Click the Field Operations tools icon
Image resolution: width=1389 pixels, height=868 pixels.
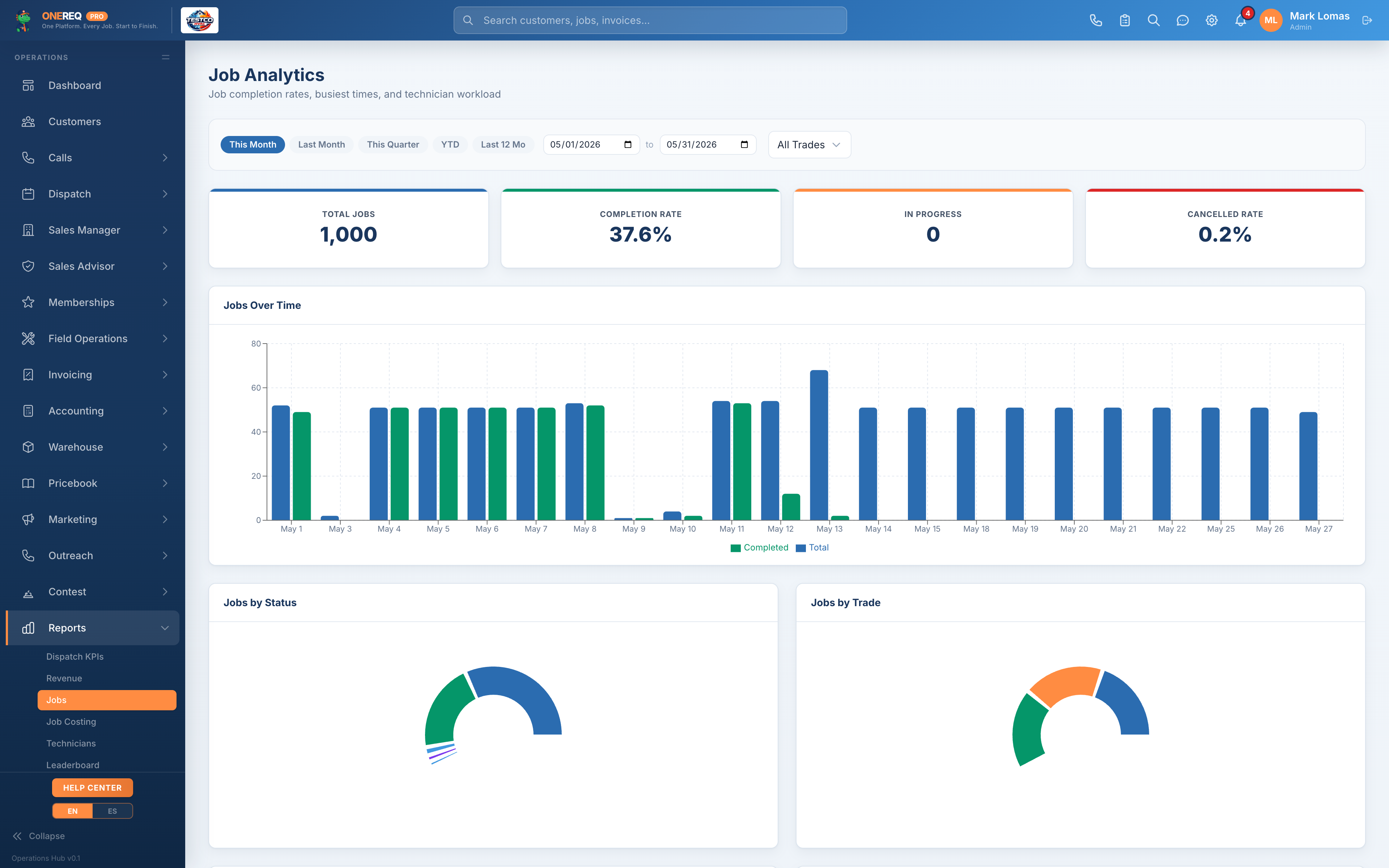(x=28, y=339)
